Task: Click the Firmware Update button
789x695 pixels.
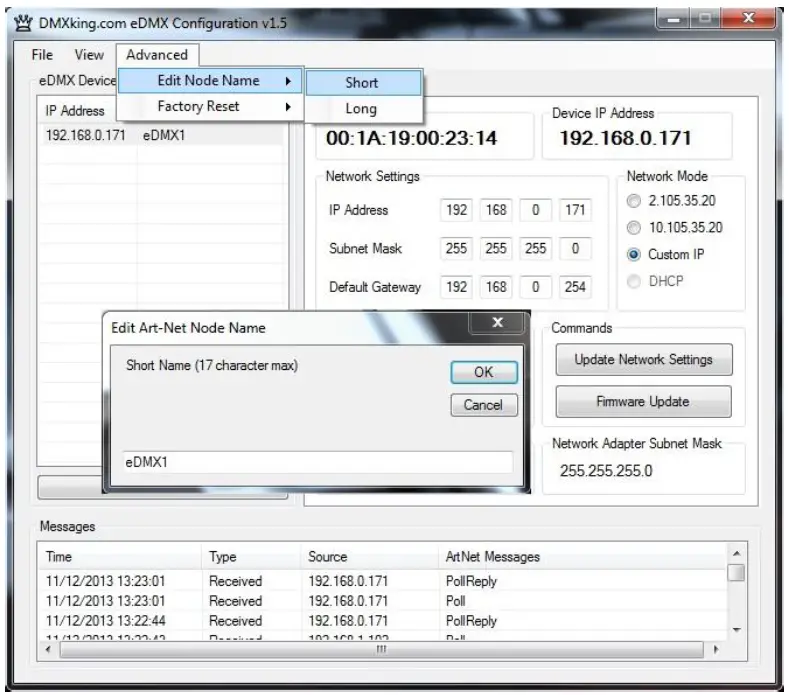Action: click(643, 402)
